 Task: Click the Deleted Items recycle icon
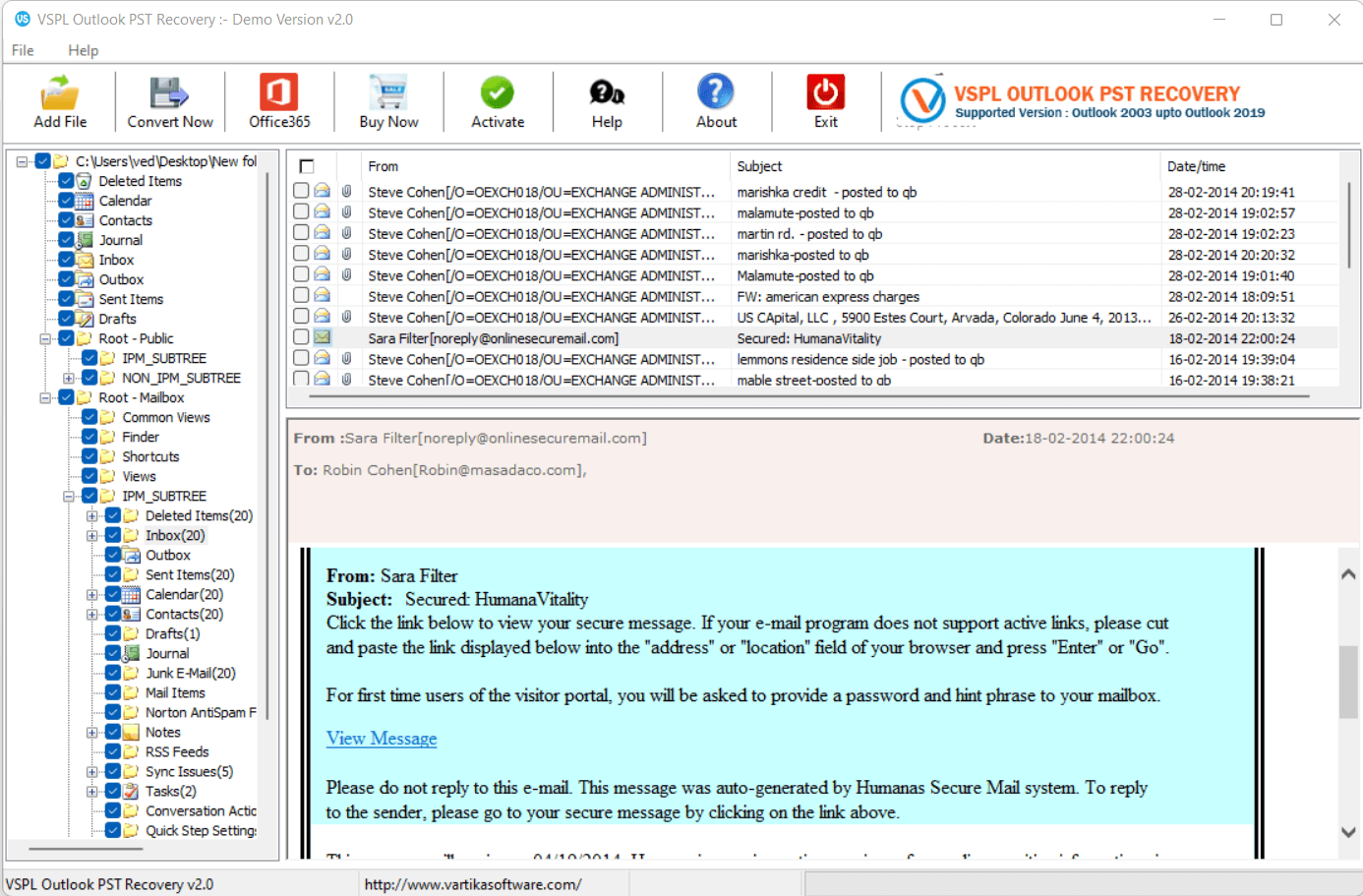click(x=85, y=181)
